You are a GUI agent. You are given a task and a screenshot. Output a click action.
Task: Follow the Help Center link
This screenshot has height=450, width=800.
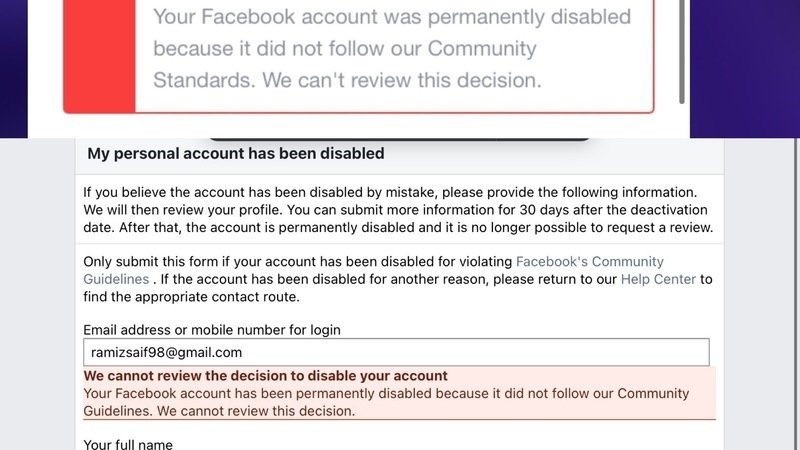657,279
